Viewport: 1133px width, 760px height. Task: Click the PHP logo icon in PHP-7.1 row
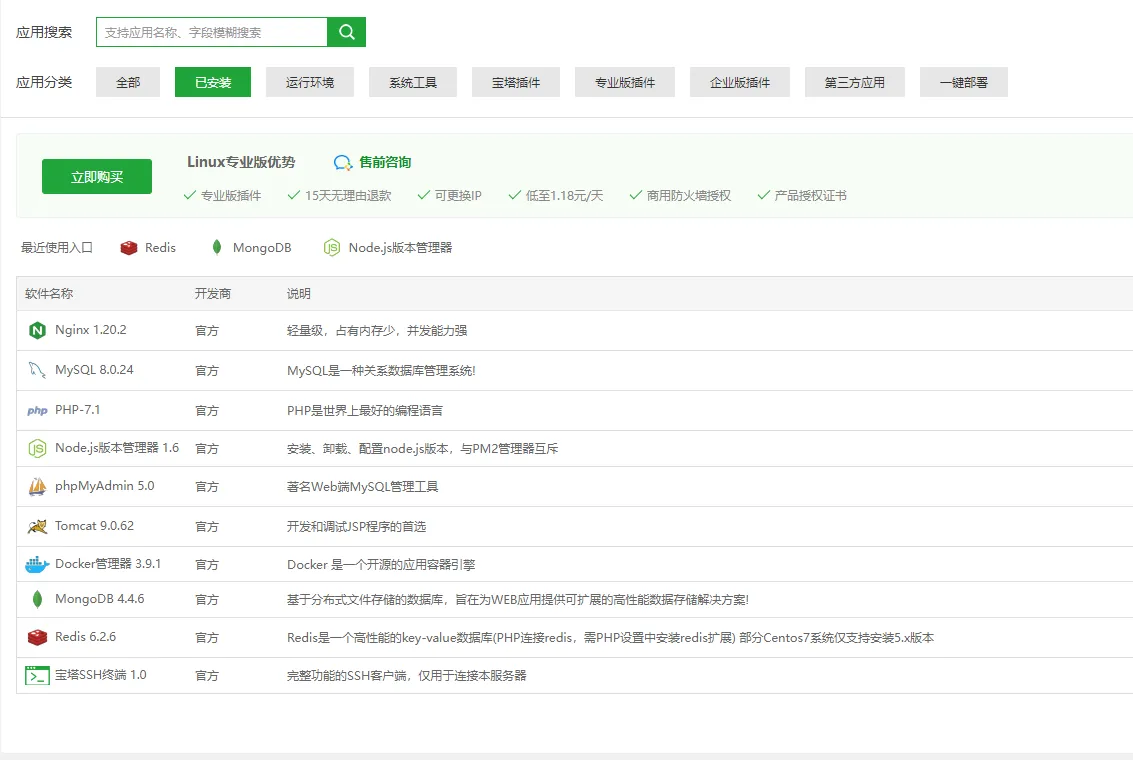(x=37, y=410)
